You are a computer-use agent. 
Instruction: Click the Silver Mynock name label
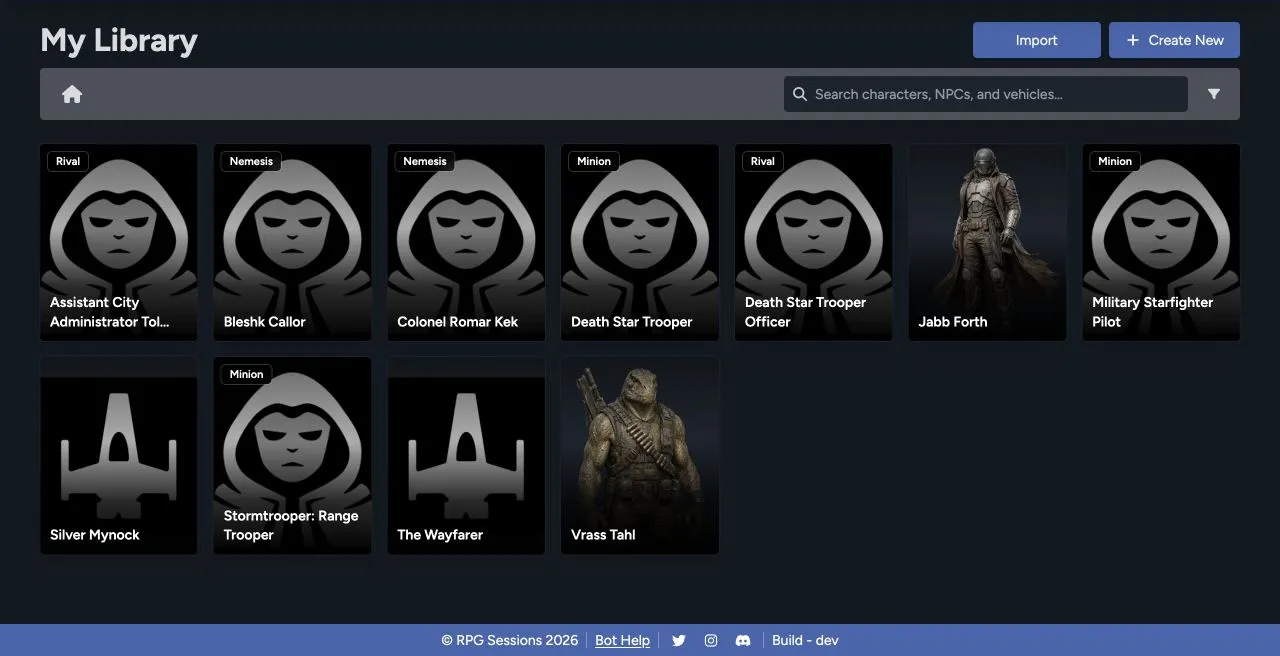(x=95, y=535)
